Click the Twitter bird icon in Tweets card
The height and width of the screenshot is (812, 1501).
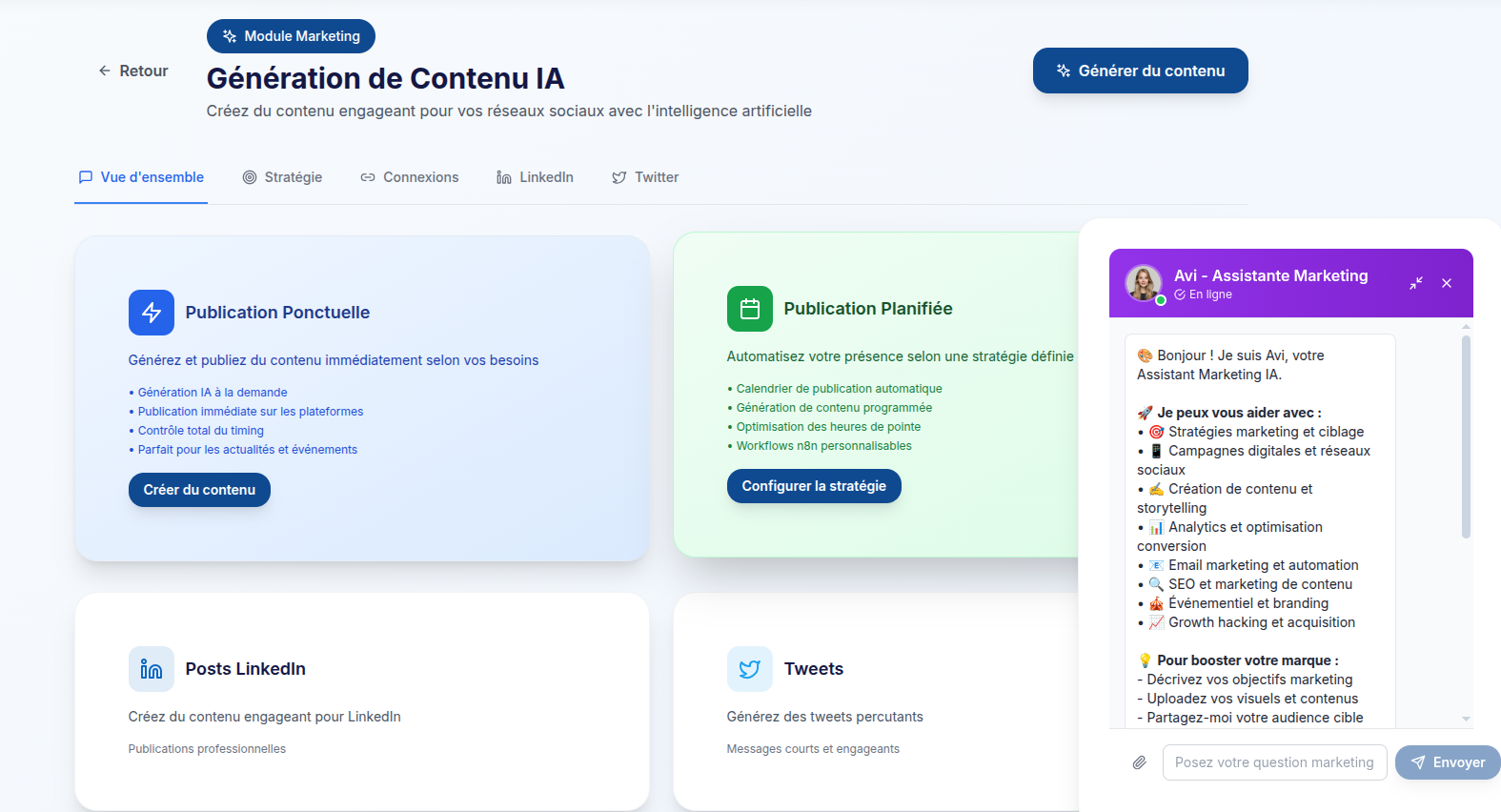click(750, 669)
